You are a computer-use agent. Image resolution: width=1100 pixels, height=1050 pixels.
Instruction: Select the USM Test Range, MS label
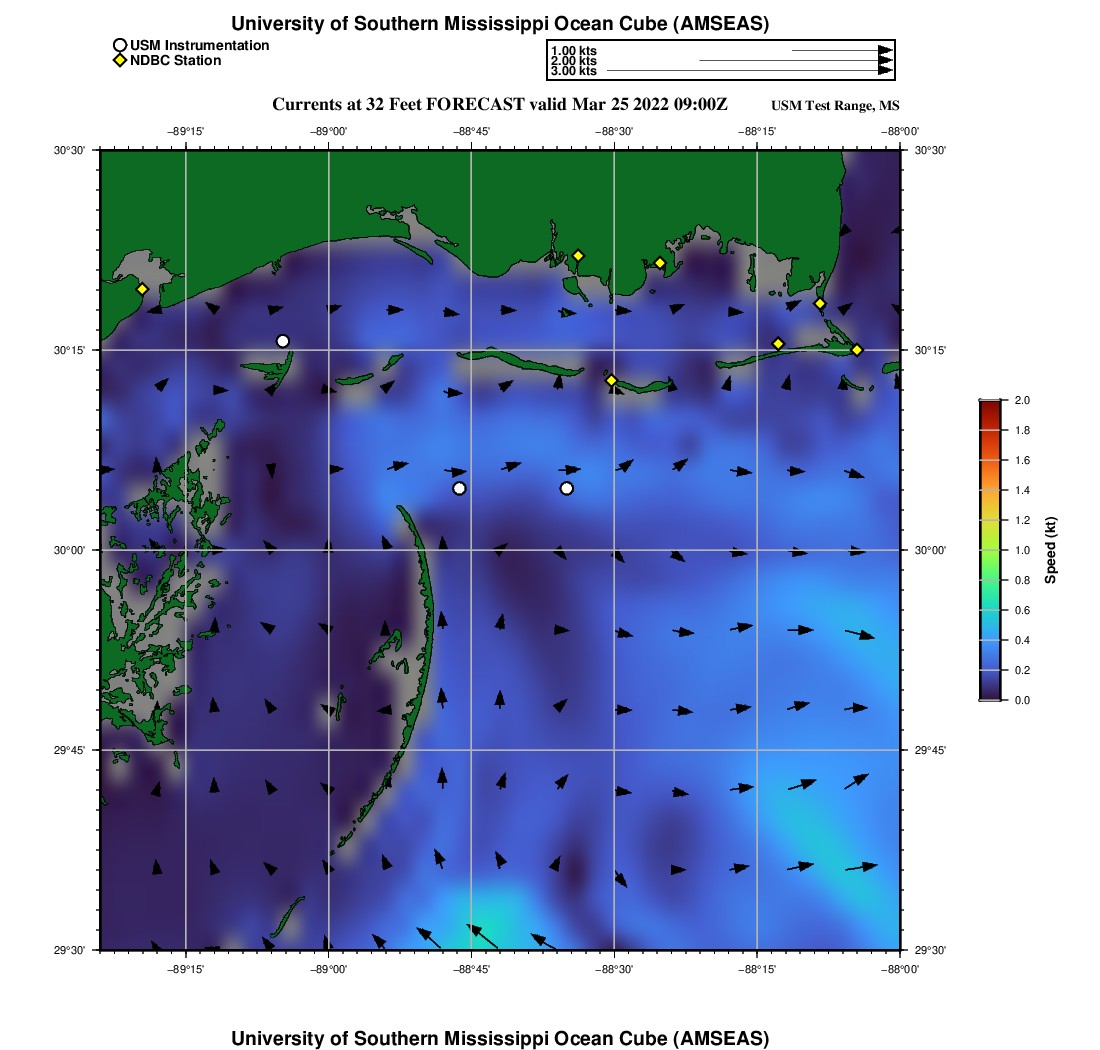point(836,107)
